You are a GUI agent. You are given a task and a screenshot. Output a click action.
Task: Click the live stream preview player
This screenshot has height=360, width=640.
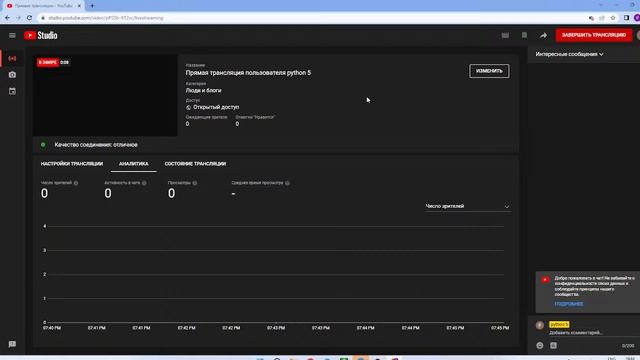pos(105,96)
